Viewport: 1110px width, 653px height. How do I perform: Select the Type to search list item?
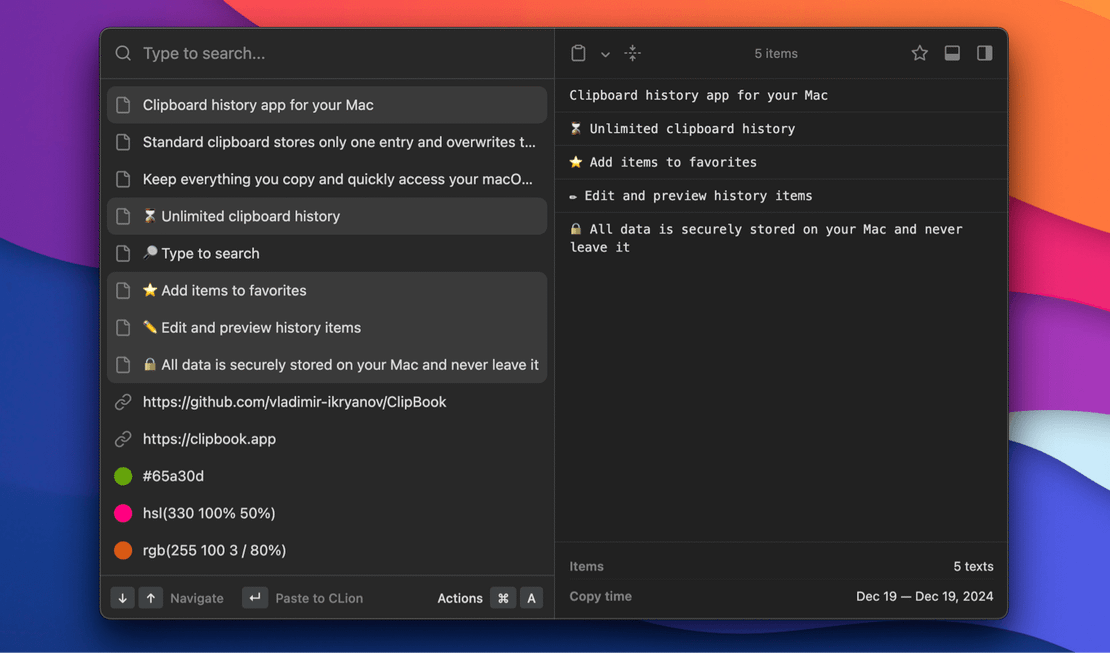click(x=327, y=254)
